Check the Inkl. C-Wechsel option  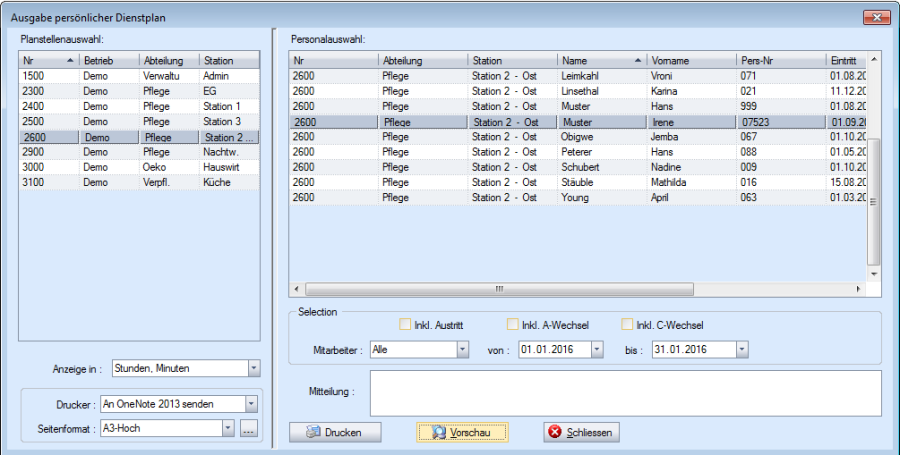pyautogui.click(x=628, y=324)
